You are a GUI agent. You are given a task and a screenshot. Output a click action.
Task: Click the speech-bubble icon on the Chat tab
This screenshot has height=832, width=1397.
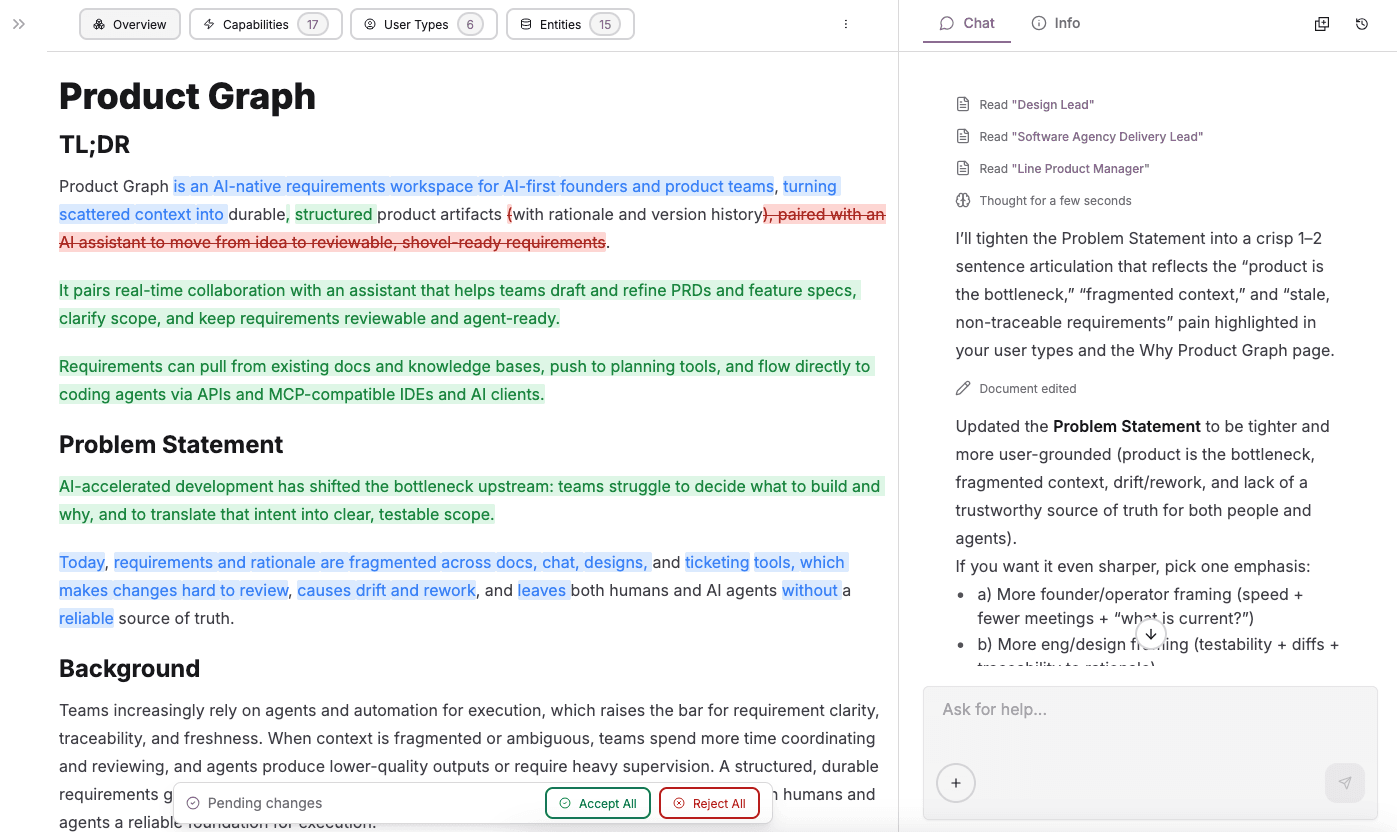tap(945, 22)
